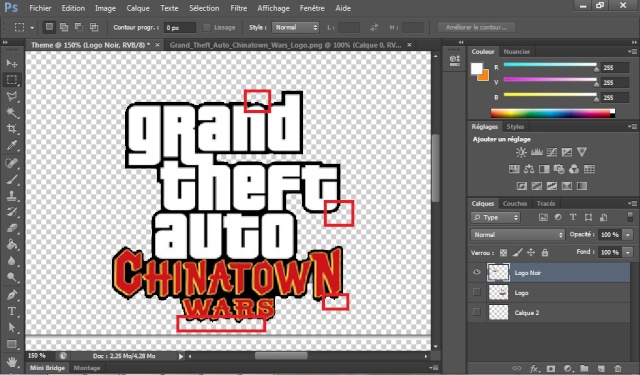640x375 pixels.
Task: Open the status bar Doc info arrow
Action: [181, 356]
